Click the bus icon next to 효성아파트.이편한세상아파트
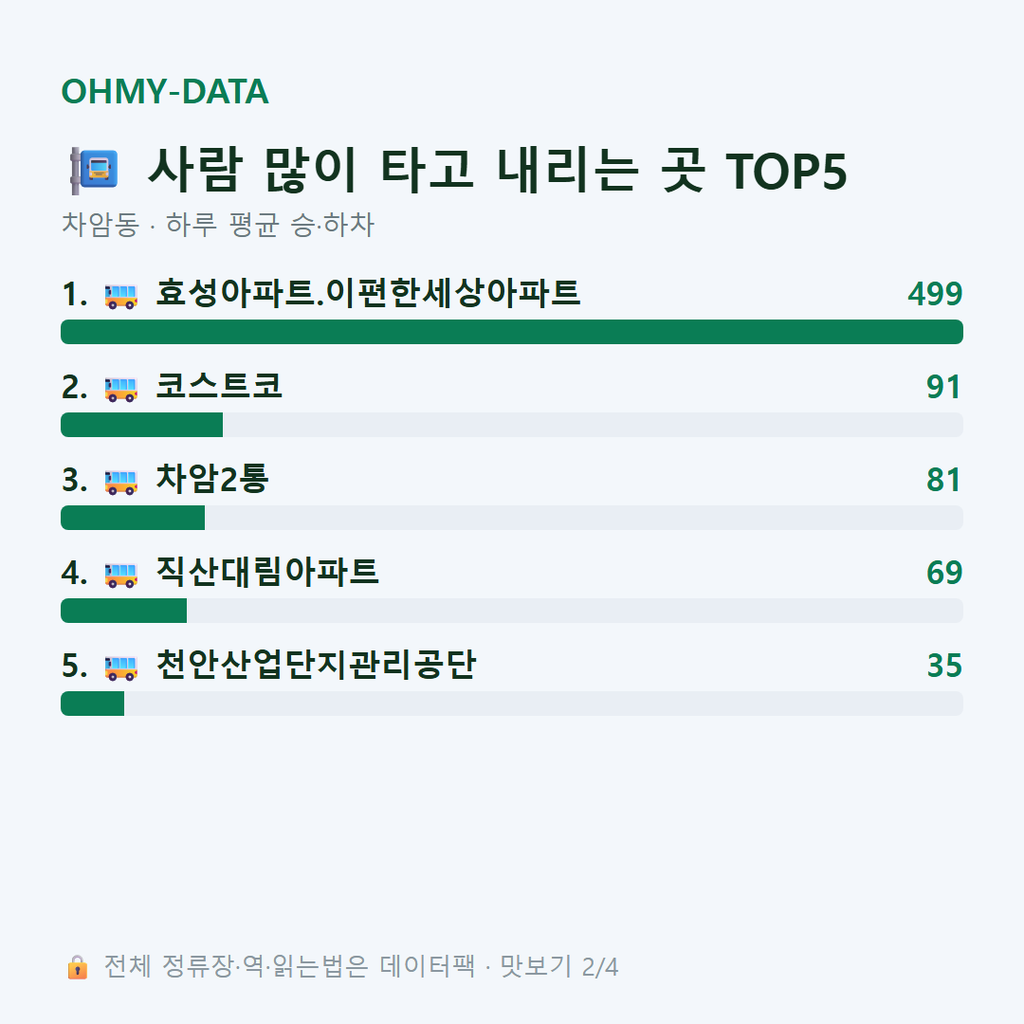This screenshot has height=1024, width=1024. tap(121, 295)
